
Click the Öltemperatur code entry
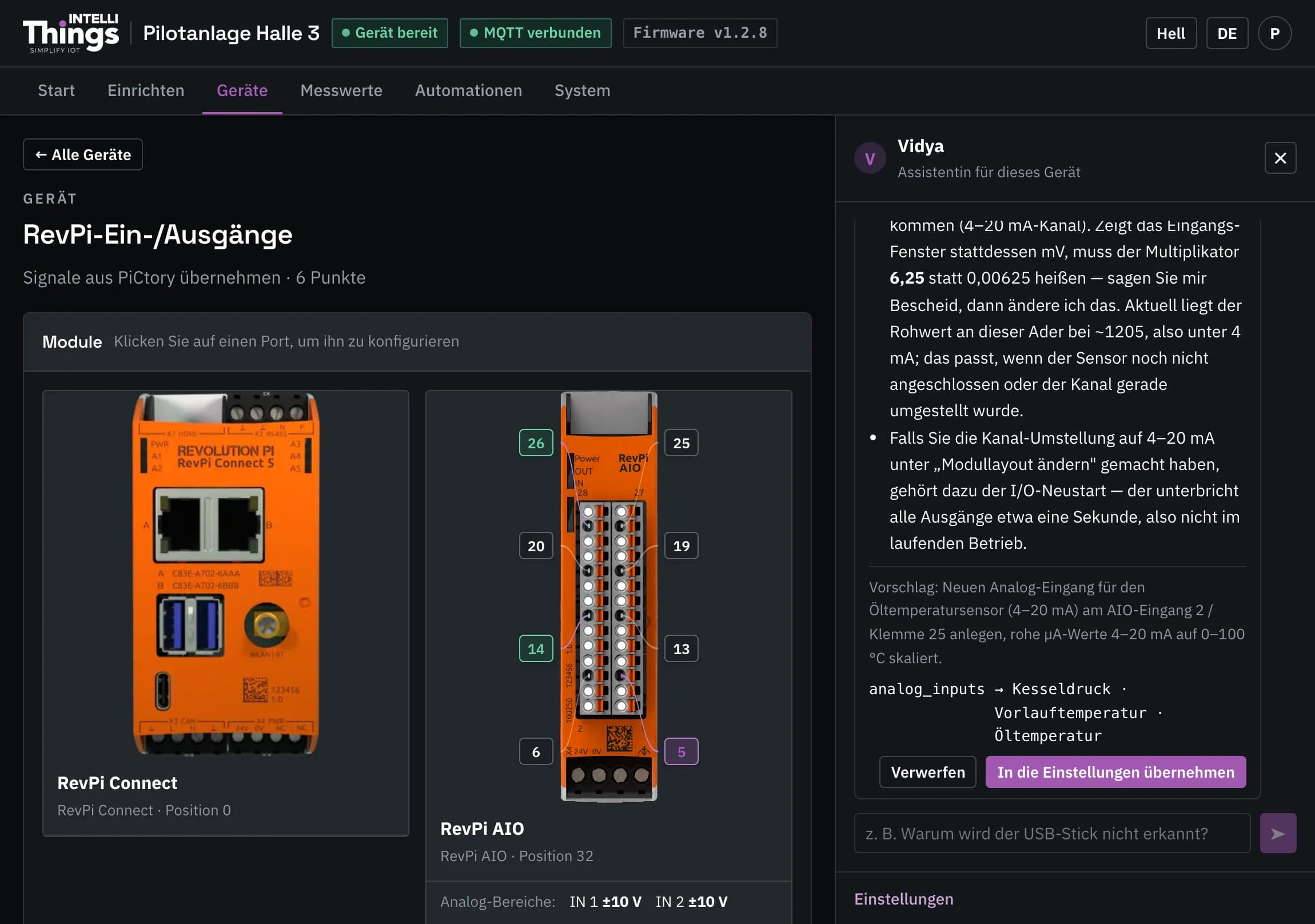pos(1047,736)
